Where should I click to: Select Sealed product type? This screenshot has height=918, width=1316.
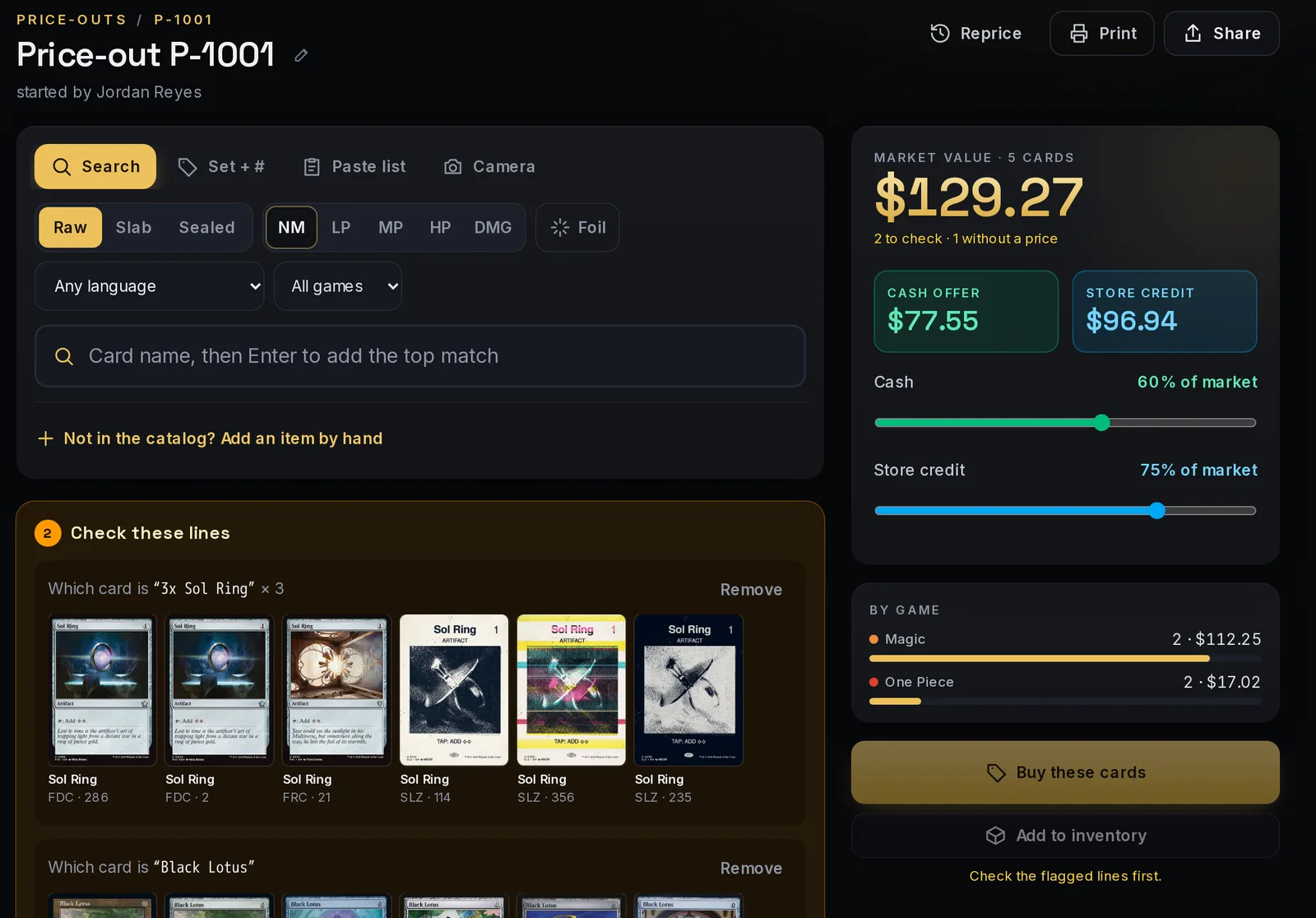[x=207, y=227]
